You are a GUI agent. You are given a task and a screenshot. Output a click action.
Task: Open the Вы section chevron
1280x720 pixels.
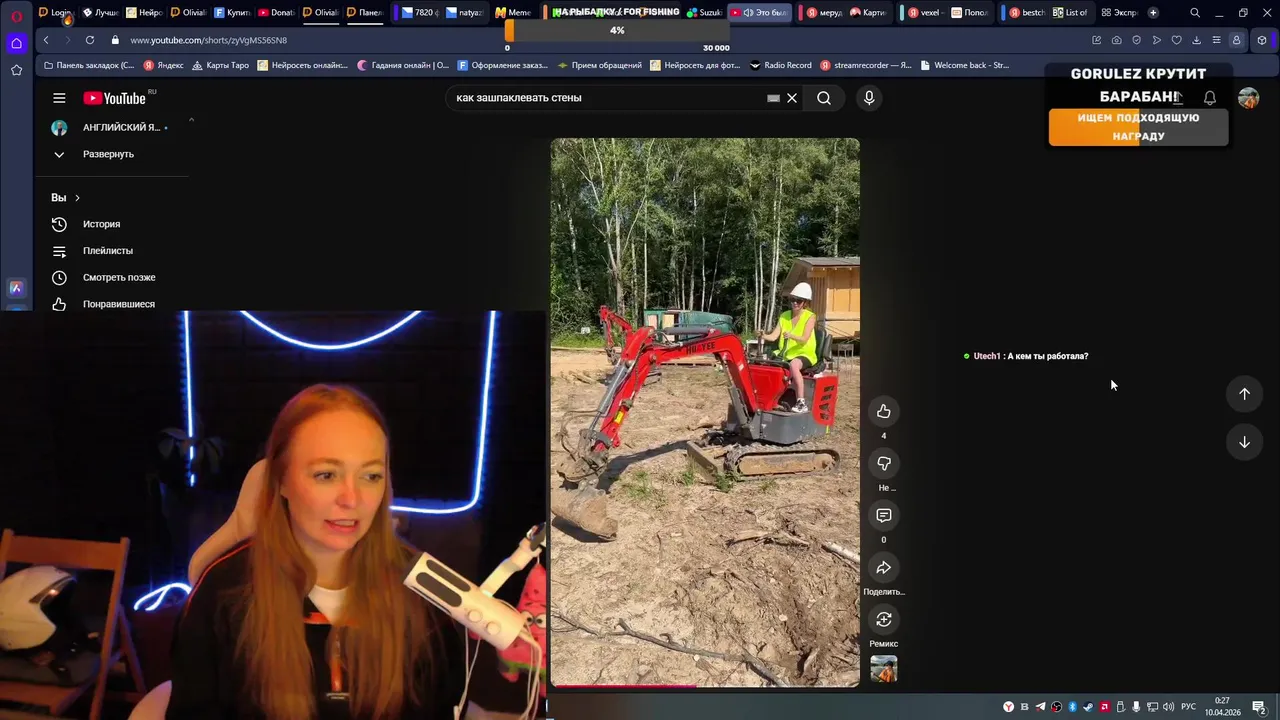coord(77,198)
